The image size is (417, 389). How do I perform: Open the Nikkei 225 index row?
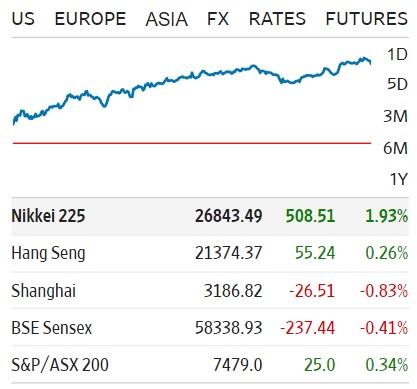coord(210,216)
